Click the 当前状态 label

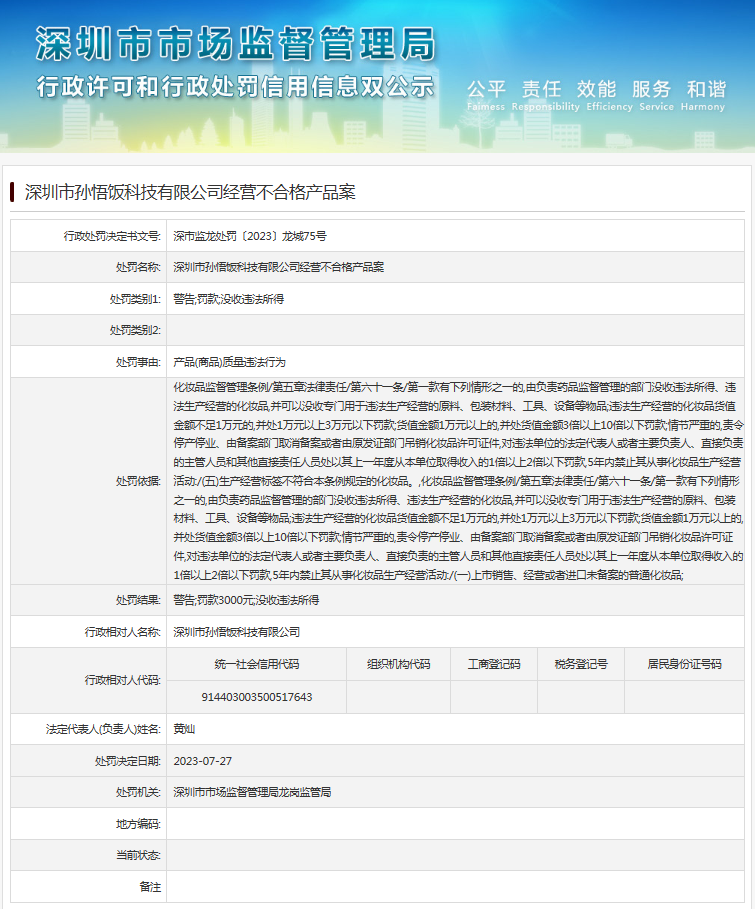tap(138, 856)
